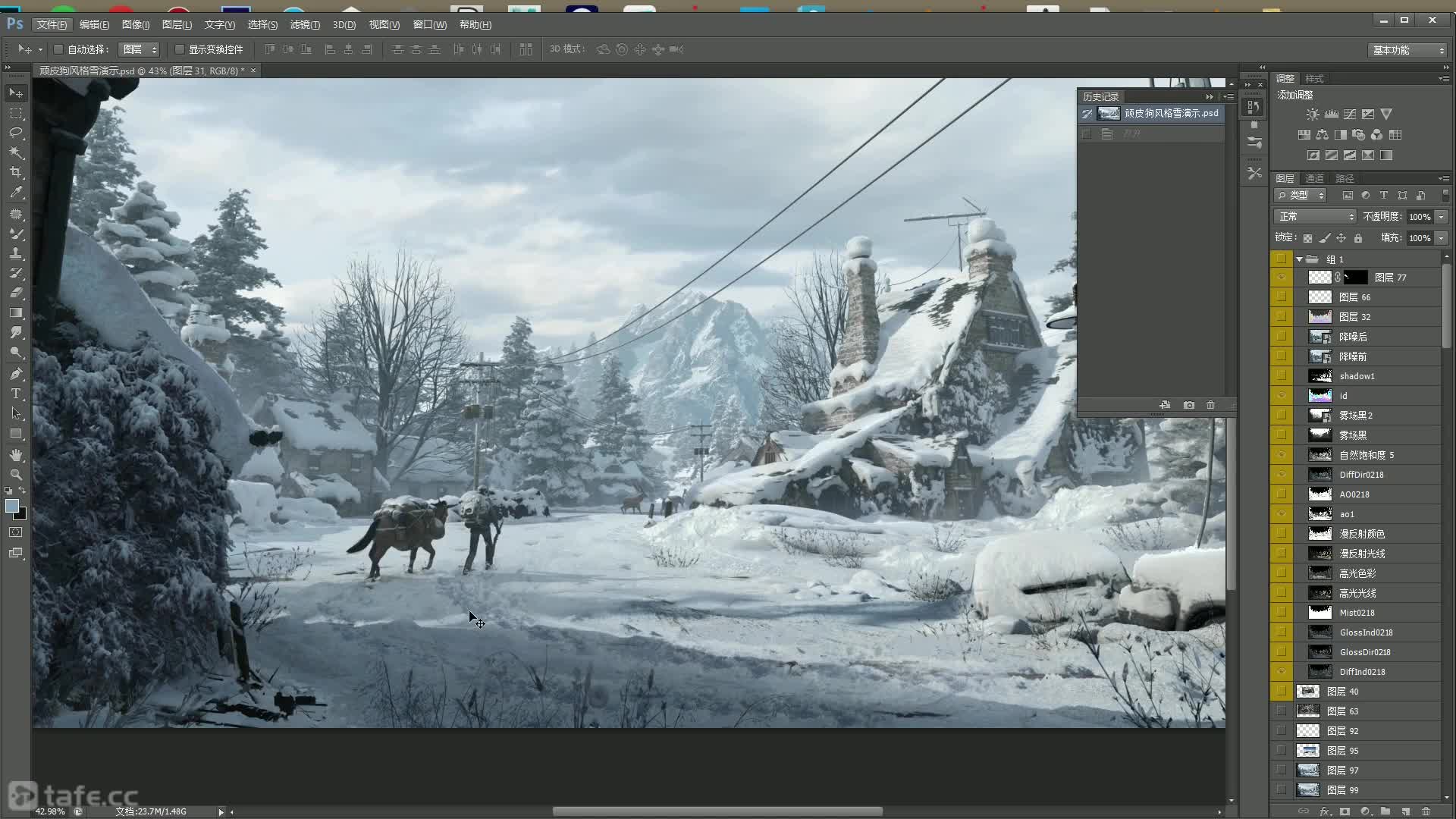Open the 文件(F) menu
This screenshot has width=1456, height=819.
coord(52,25)
